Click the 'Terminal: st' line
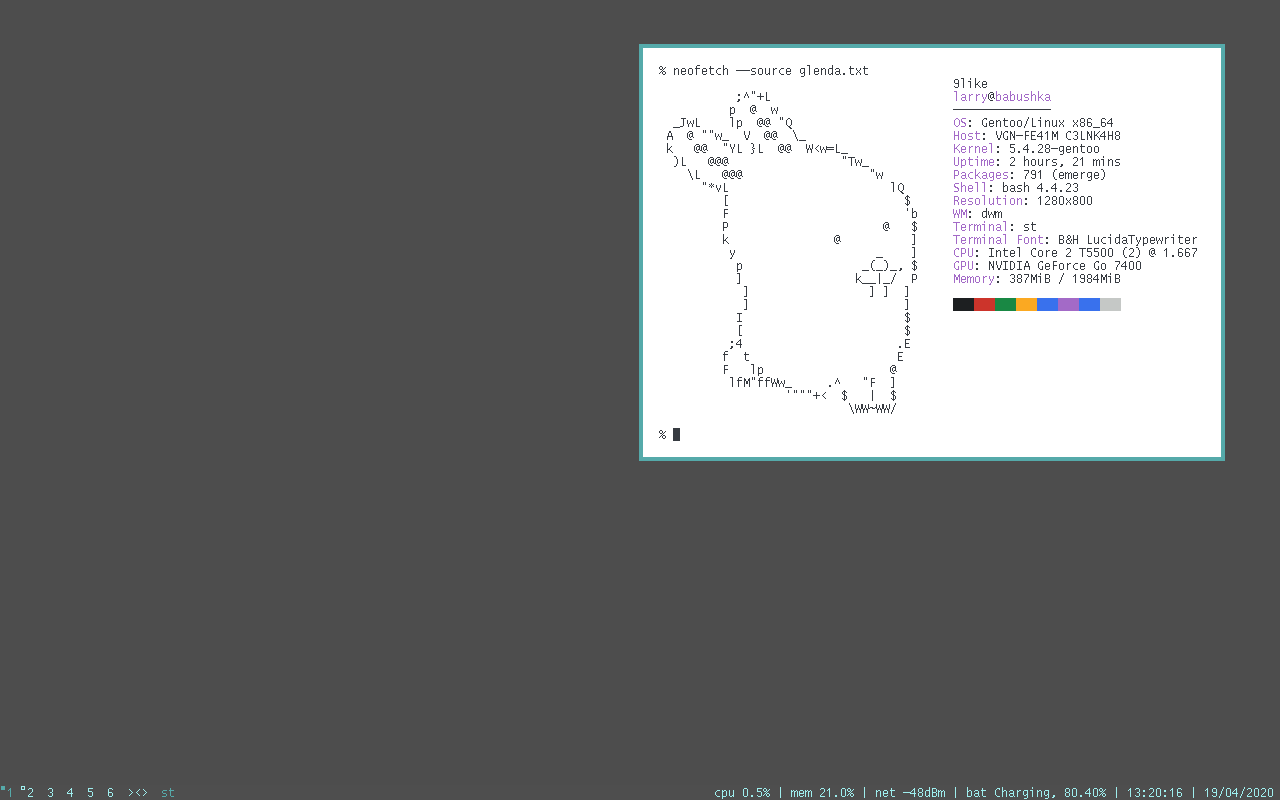 (x=995, y=227)
